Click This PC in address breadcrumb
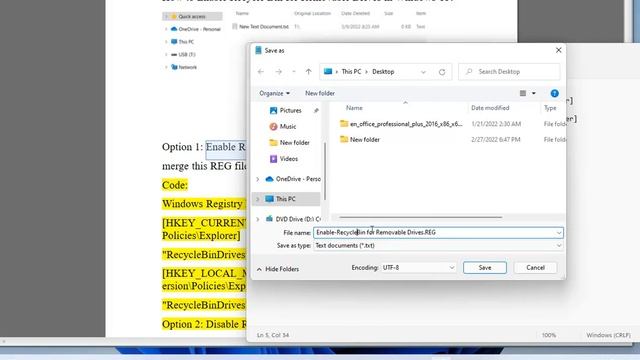Image resolution: width=640 pixels, height=360 pixels. click(351, 72)
